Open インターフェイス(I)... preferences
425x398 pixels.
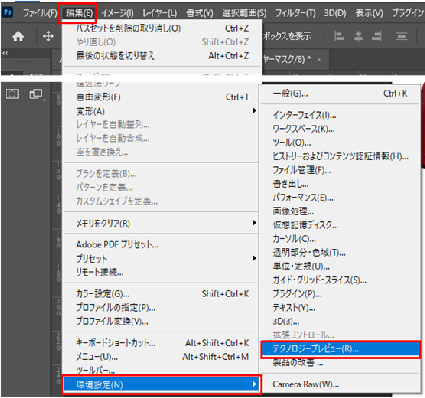[x=340, y=115]
